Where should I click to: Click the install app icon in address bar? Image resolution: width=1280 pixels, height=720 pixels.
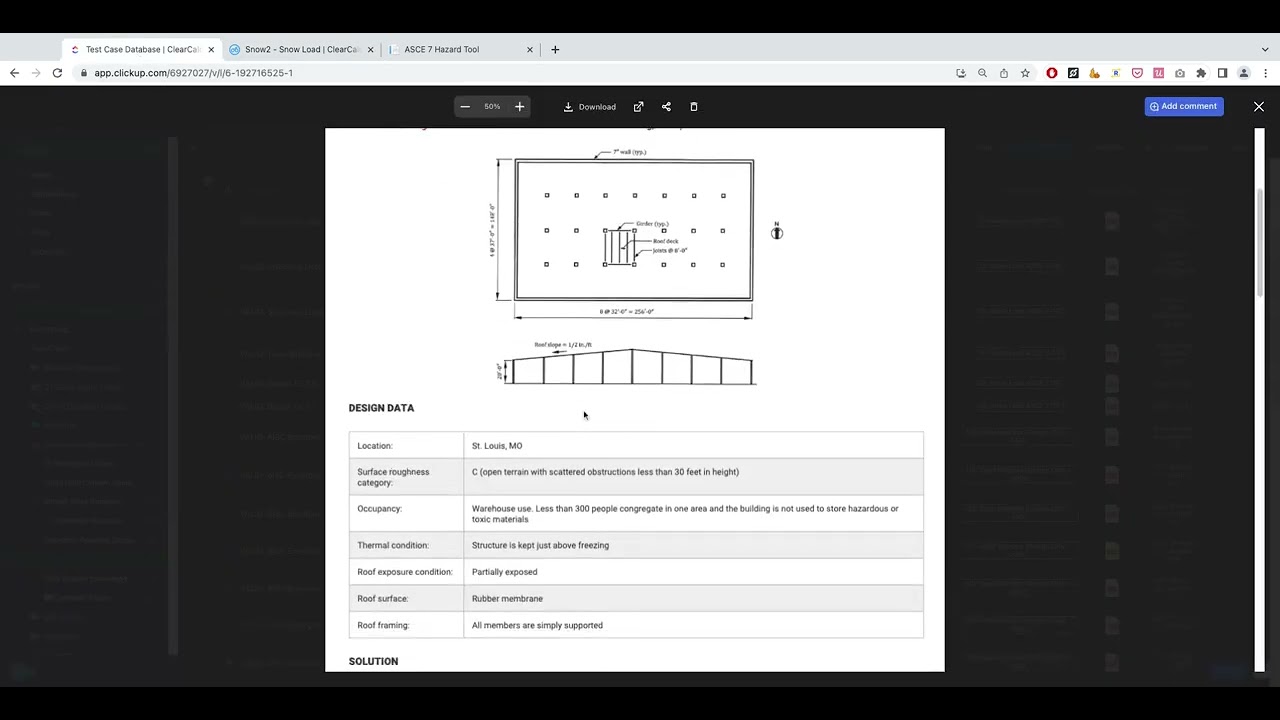tap(961, 73)
